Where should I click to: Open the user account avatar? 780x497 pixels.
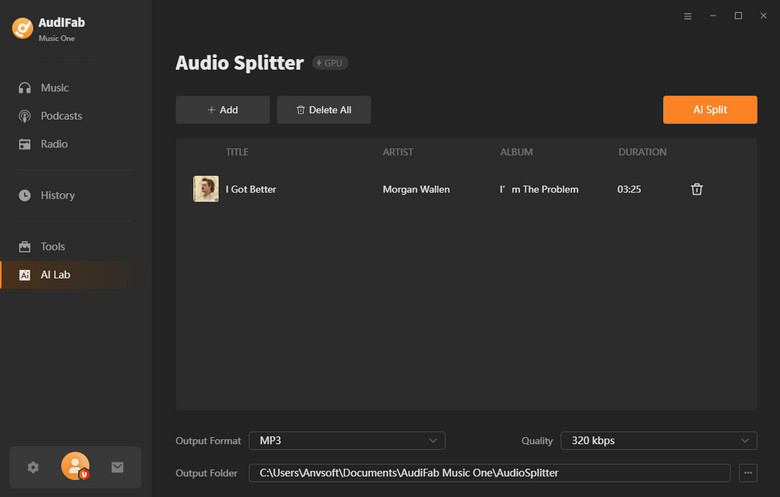[75, 466]
